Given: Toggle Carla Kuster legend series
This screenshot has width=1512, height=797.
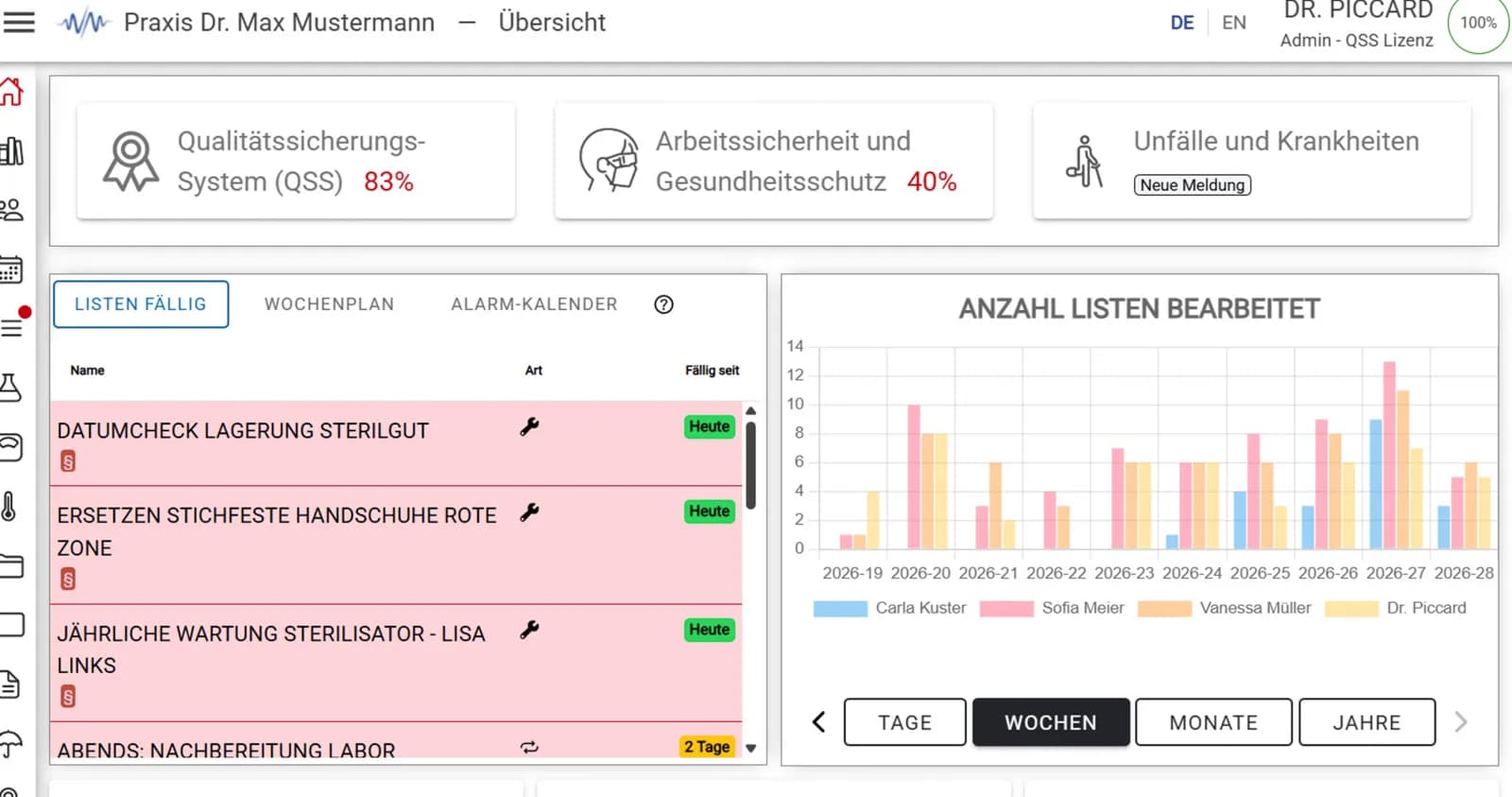Looking at the screenshot, I should (889, 608).
